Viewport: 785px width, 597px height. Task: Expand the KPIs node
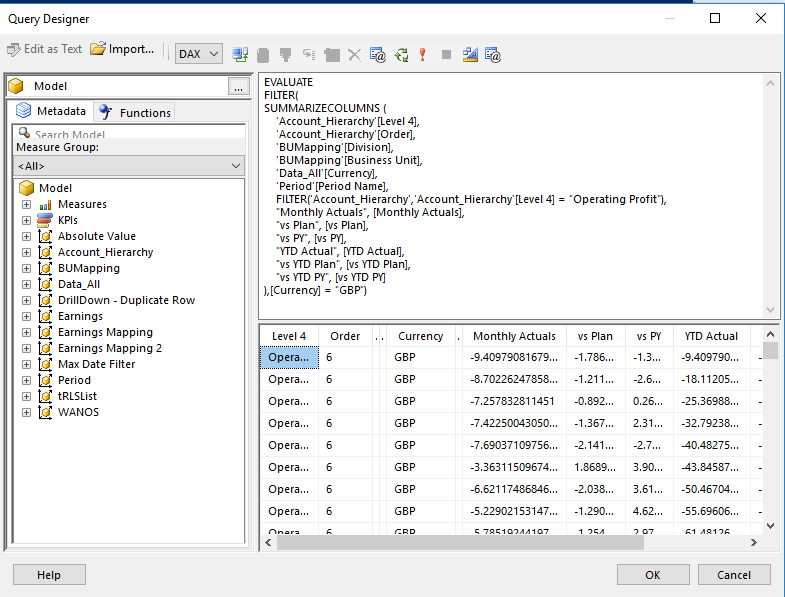[x=27, y=220]
